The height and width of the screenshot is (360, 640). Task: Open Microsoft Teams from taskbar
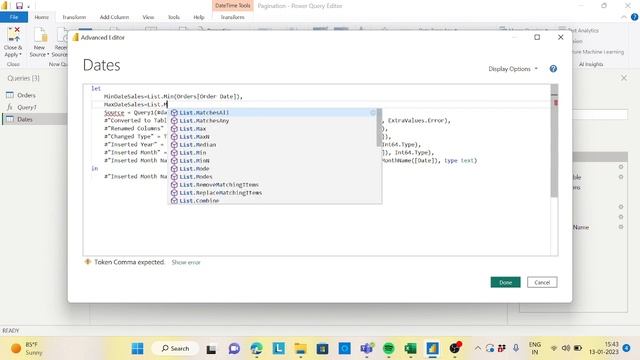[367, 349]
